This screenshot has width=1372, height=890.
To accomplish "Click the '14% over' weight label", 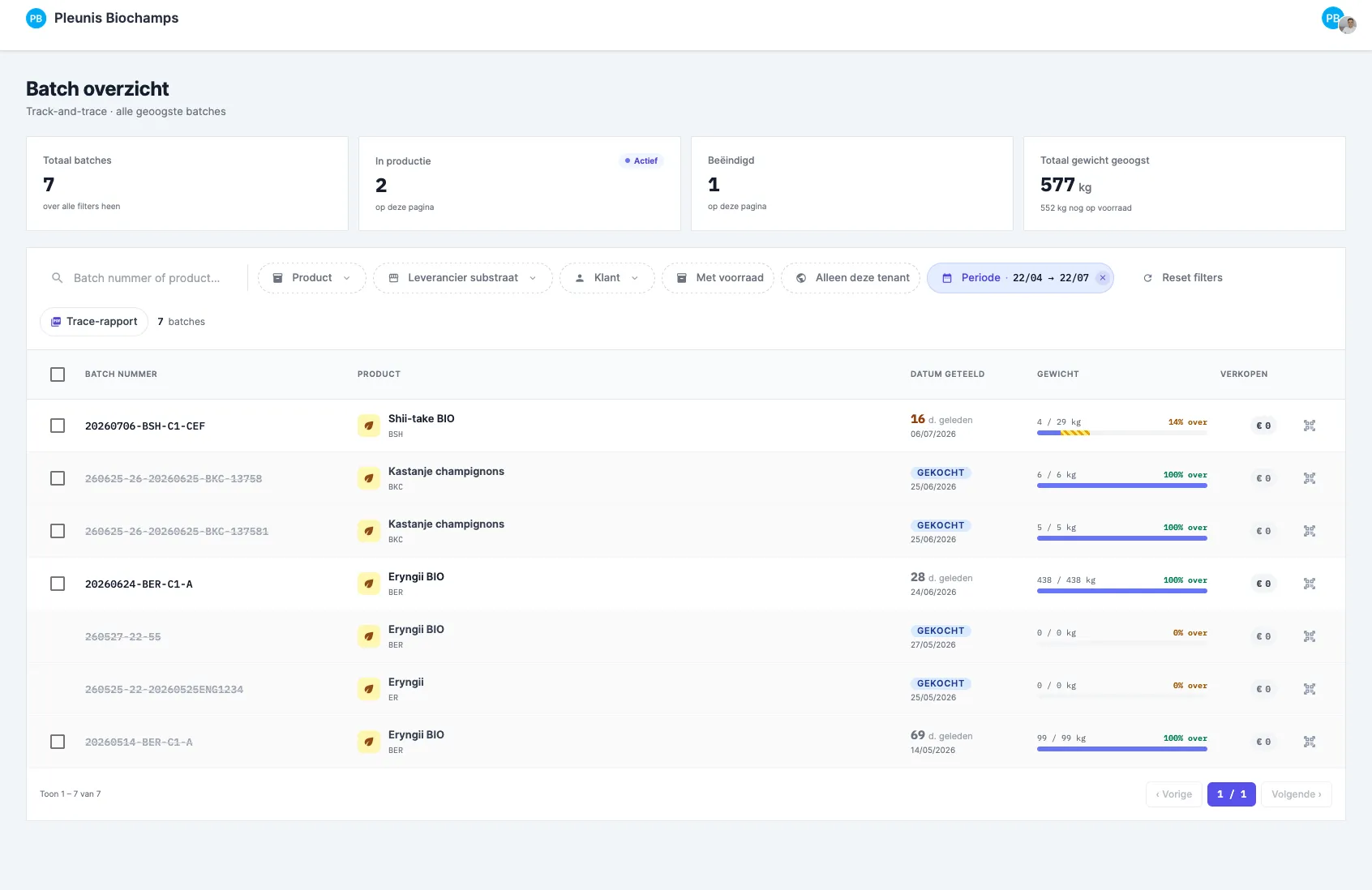I will point(1188,422).
